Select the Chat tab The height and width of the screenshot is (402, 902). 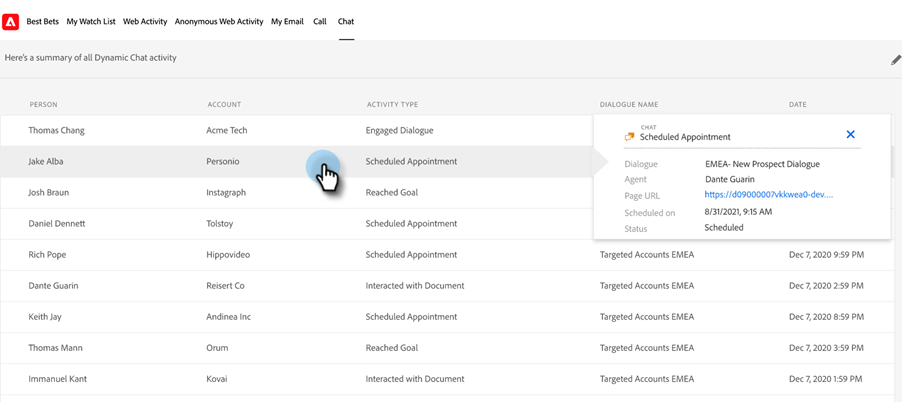tap(346, 22)
